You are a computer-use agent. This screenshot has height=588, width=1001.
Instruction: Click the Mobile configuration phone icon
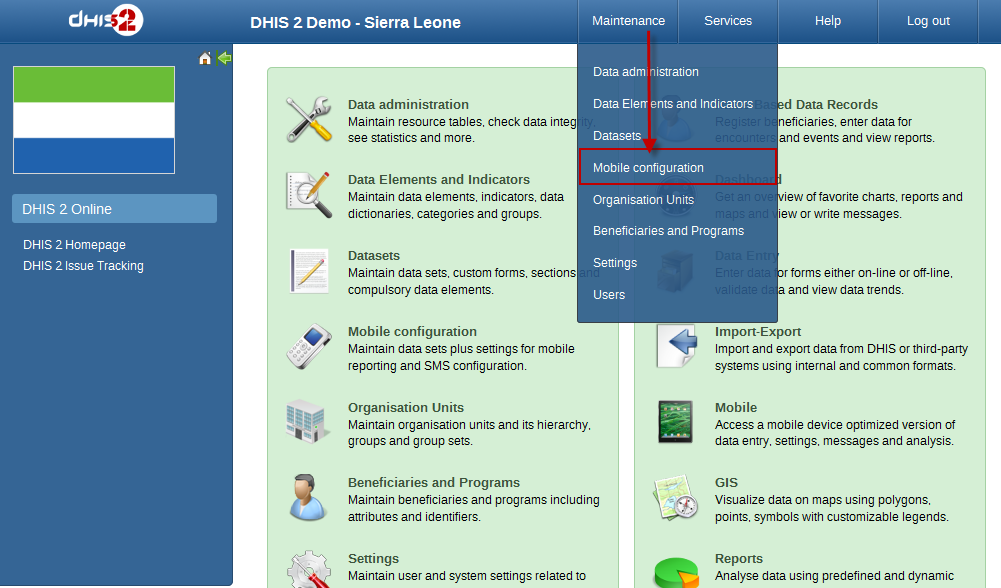coord(309,347)
